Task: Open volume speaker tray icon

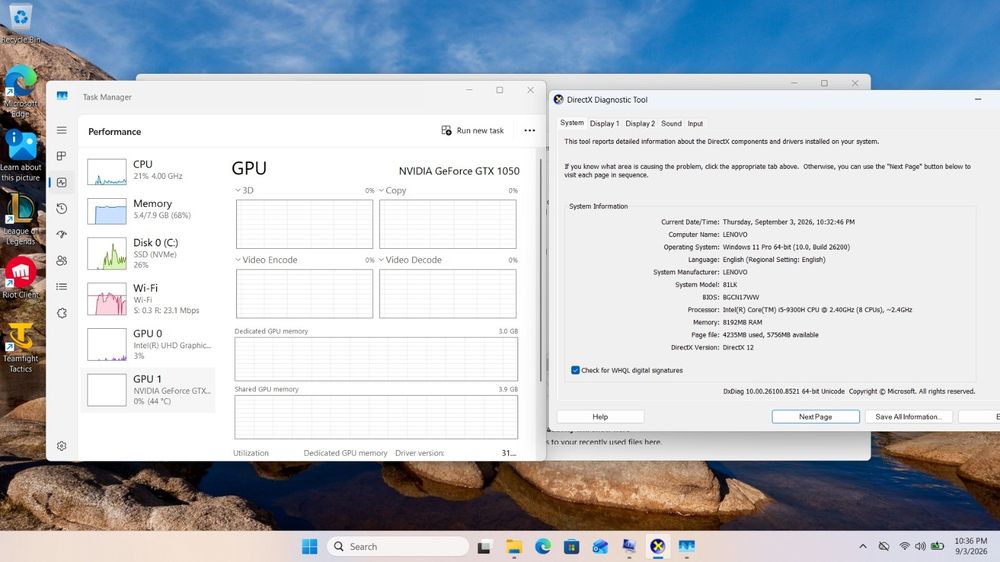Action: point(920,547)
